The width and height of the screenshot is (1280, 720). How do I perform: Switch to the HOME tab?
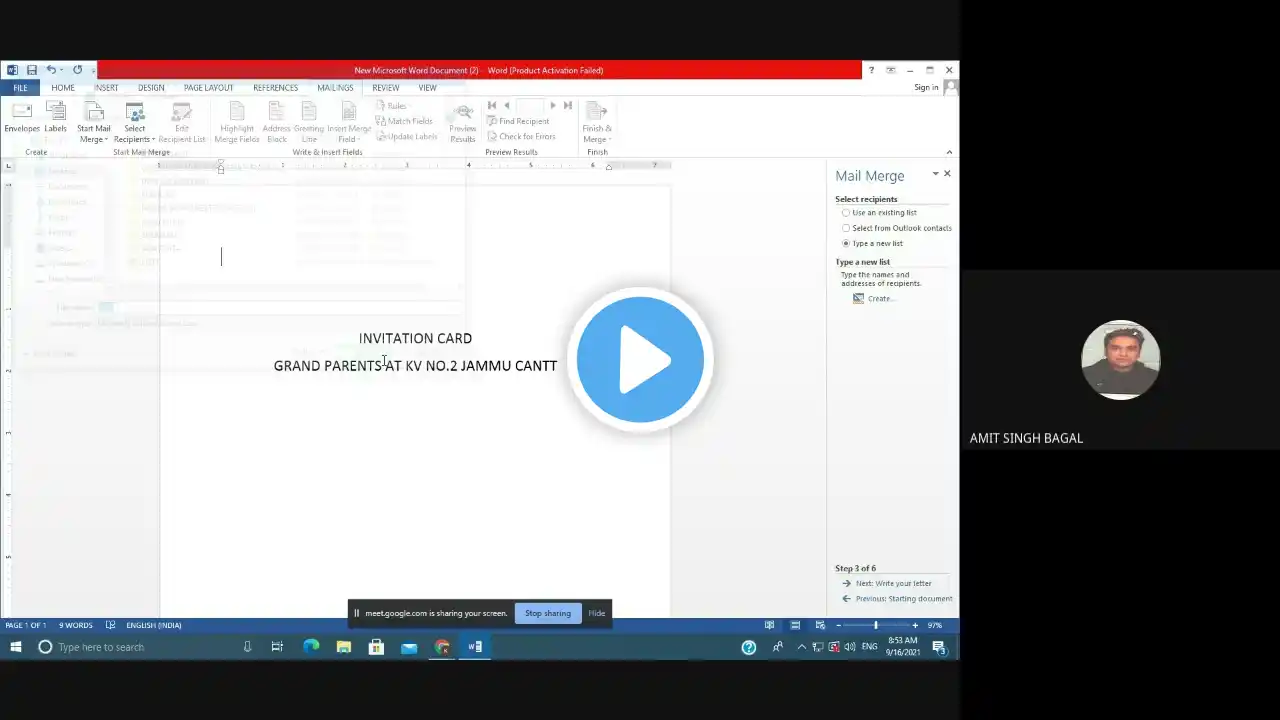tap(63, 88)
